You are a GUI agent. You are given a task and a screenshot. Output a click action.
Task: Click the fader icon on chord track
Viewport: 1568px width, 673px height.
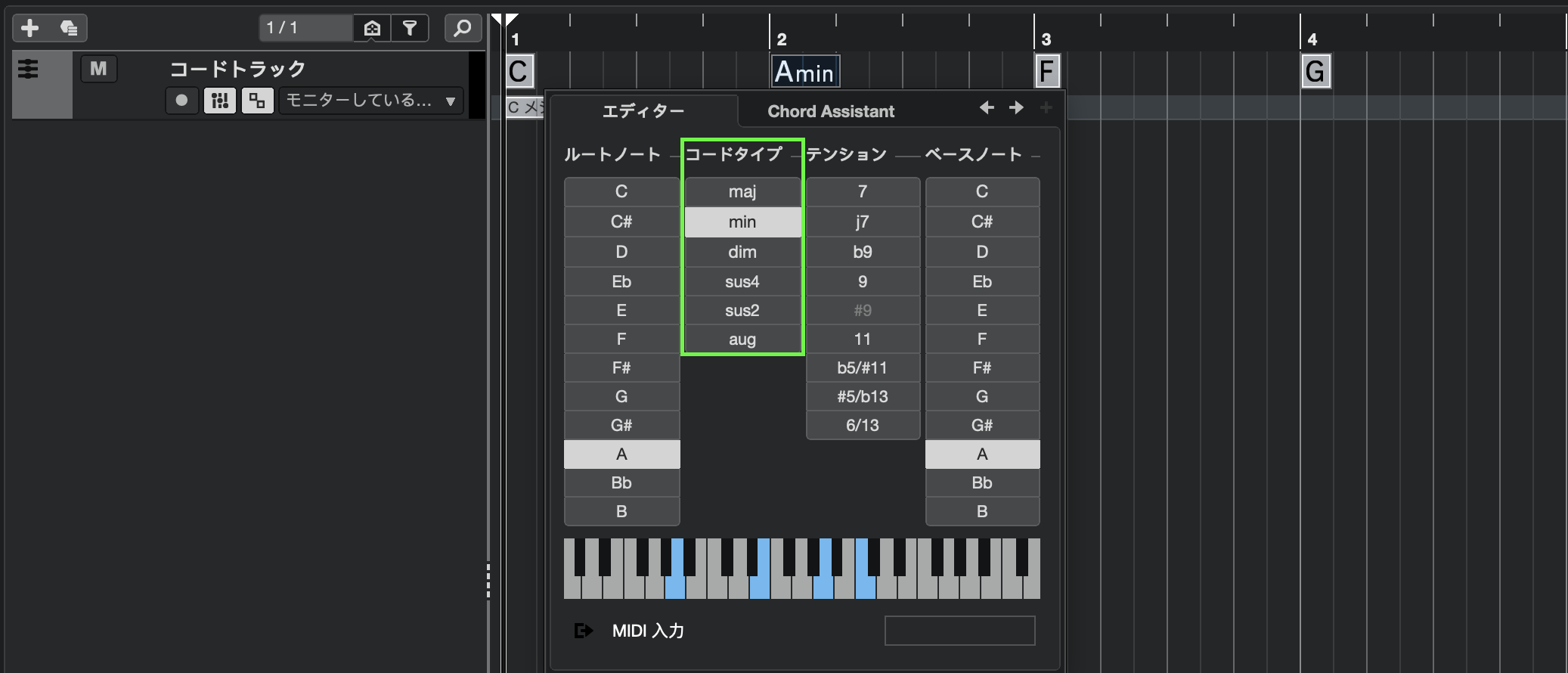click(28, 70)
